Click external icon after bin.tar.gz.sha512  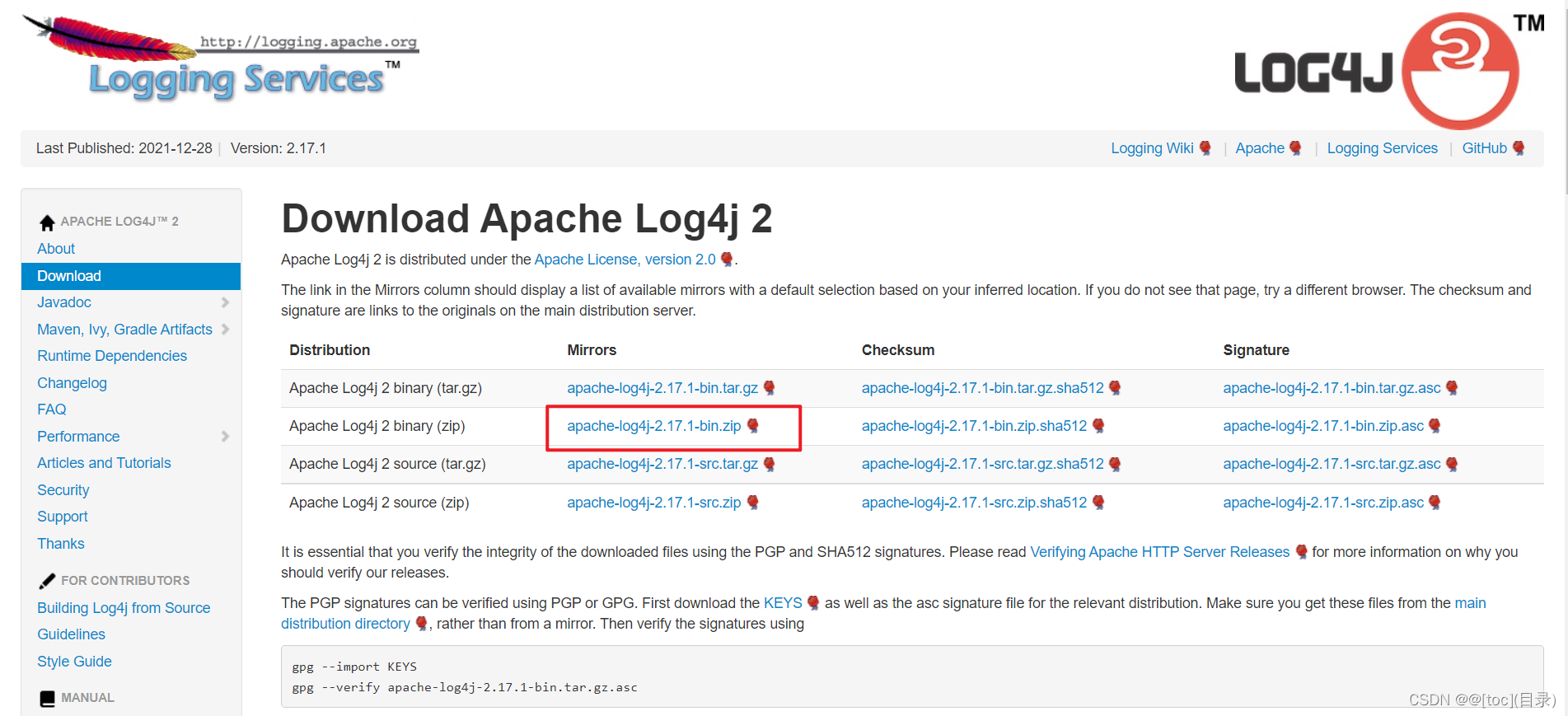[x=1115, y=388]
